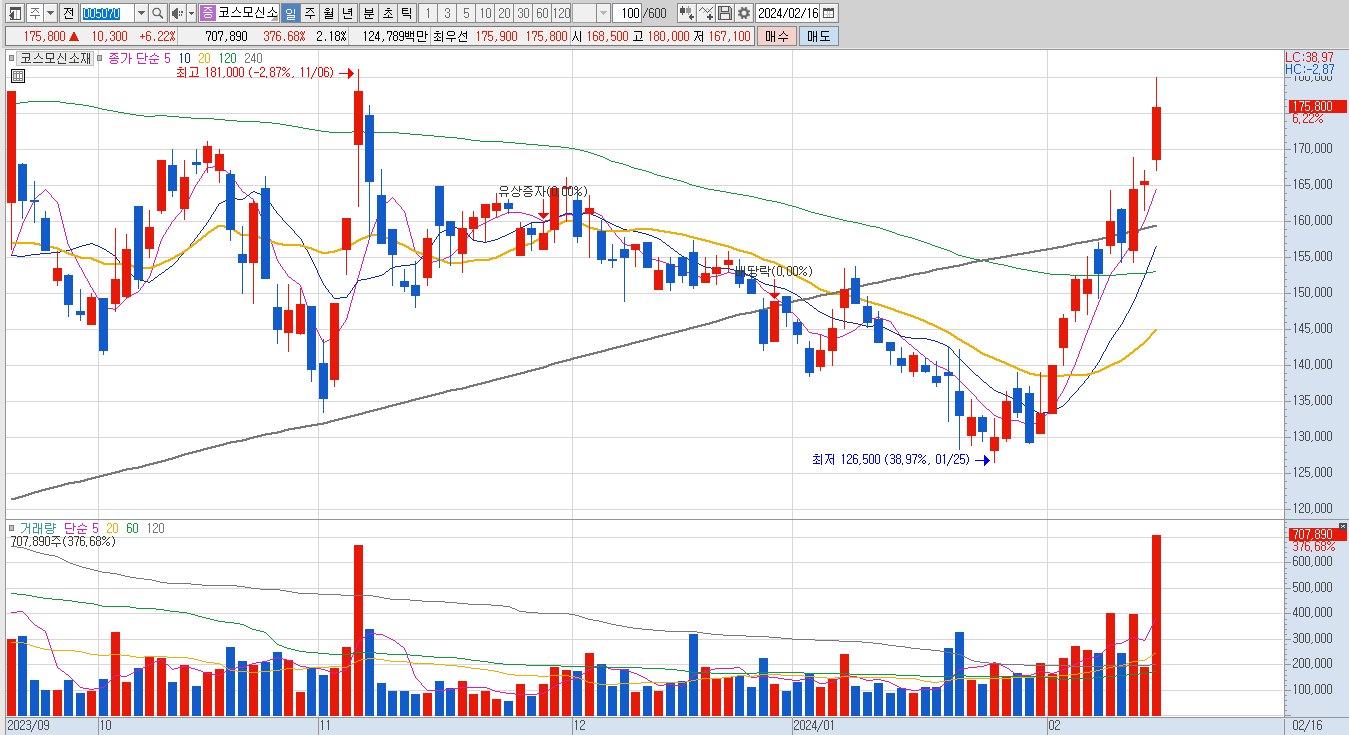
Task: Click the date field 2024/02/16
Action: point(788,13)
